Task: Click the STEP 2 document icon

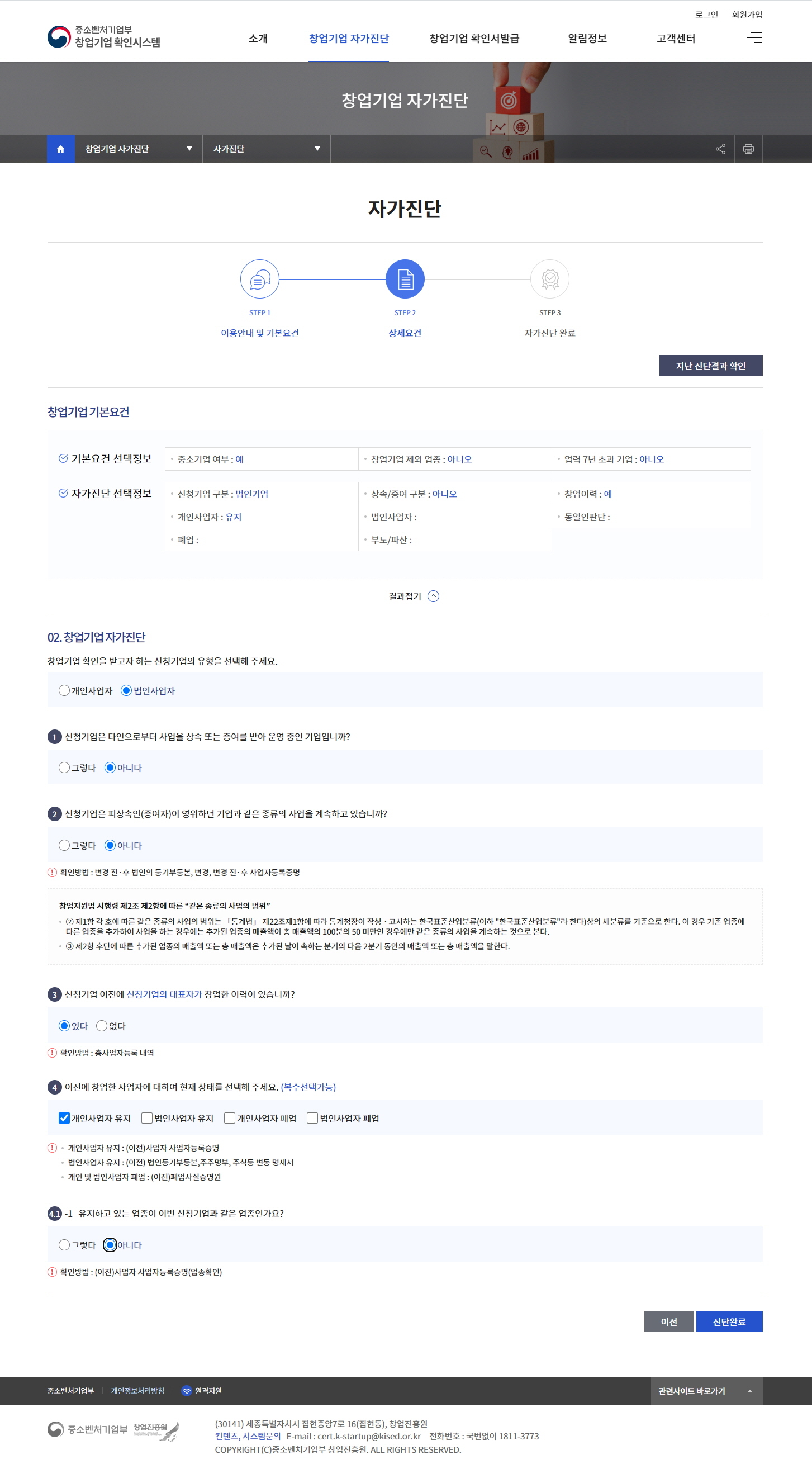Action: [x=405, y=279]
